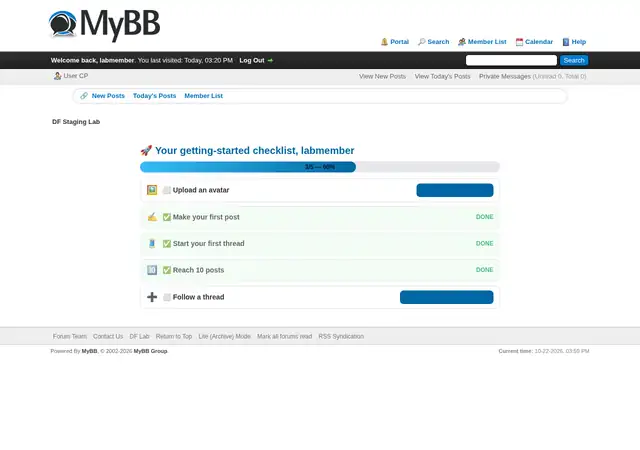640x450 pixels.
Task: Click the checklist progress bar
Action: pos(320,167)
